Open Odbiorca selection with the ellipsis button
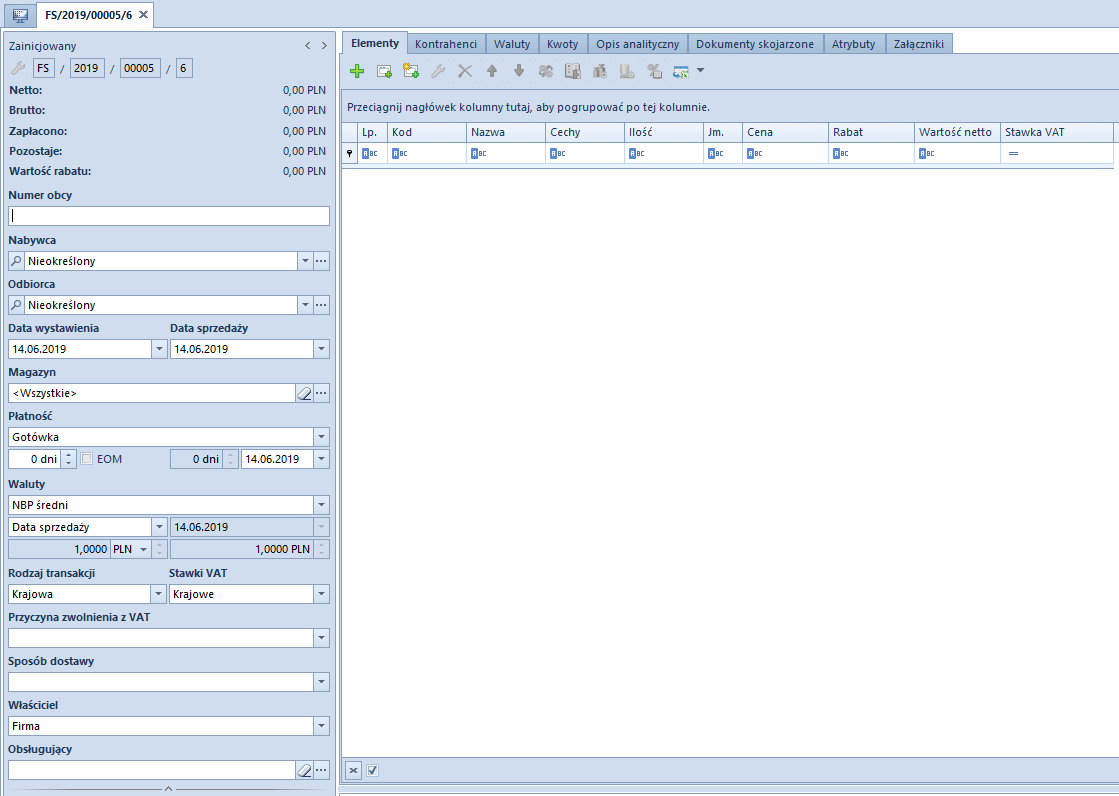This screenshot has height=796, width=1119. [321, 305]
